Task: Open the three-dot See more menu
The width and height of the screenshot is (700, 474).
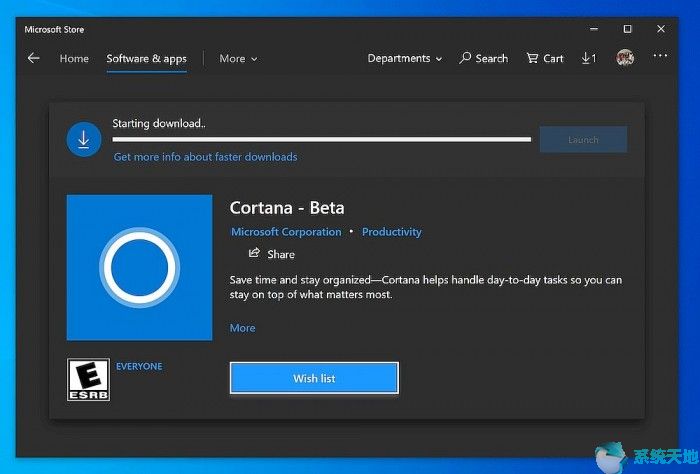Action: (660, 56)
